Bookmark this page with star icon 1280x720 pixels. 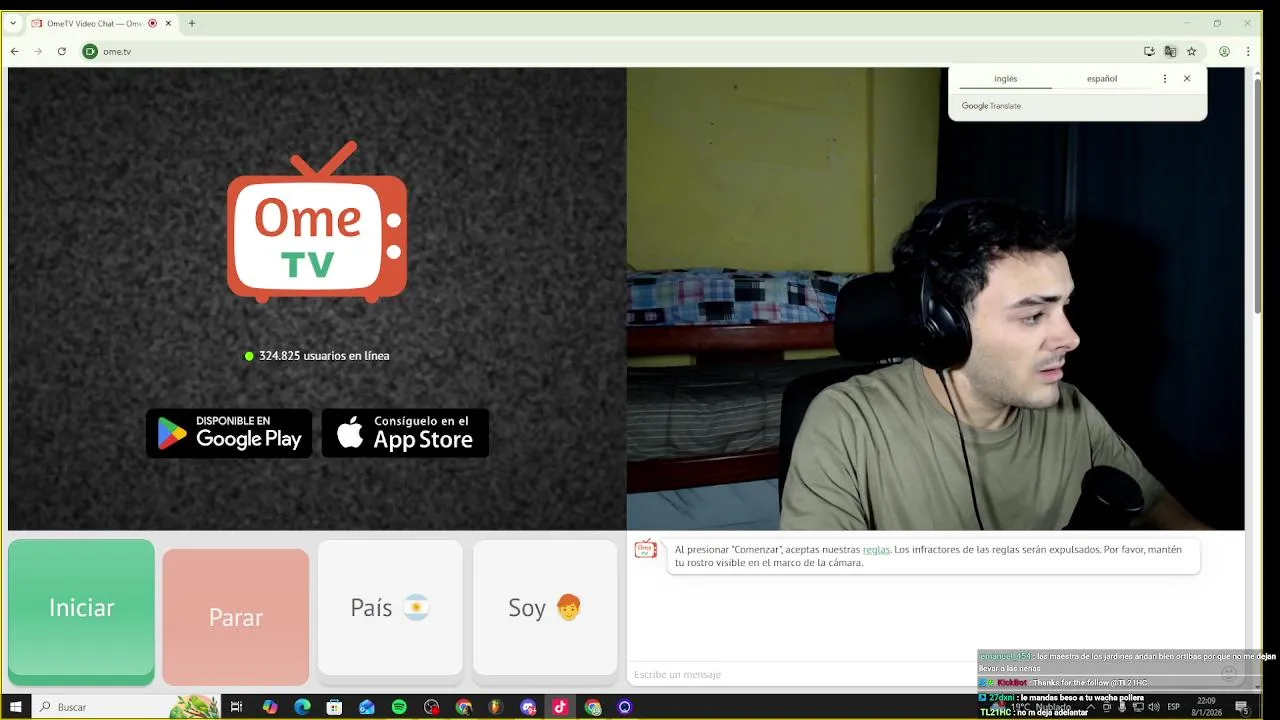(x=1191, y=51)
